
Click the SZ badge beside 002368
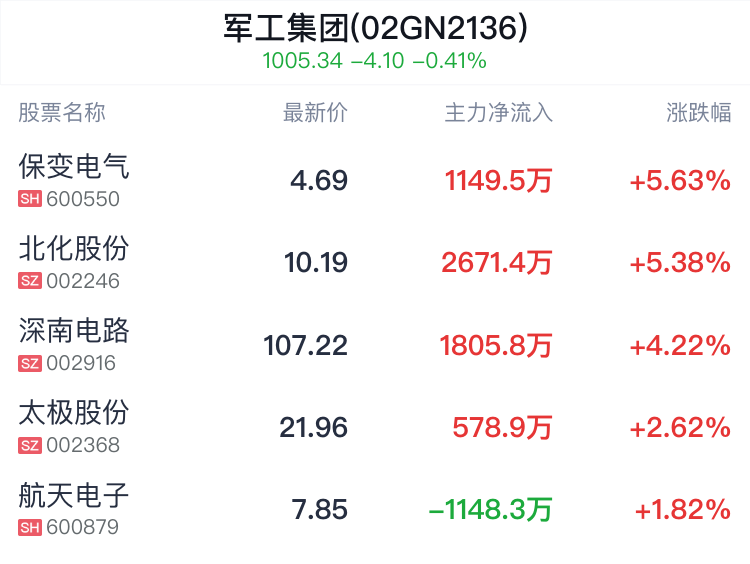(x=30, y=445)
